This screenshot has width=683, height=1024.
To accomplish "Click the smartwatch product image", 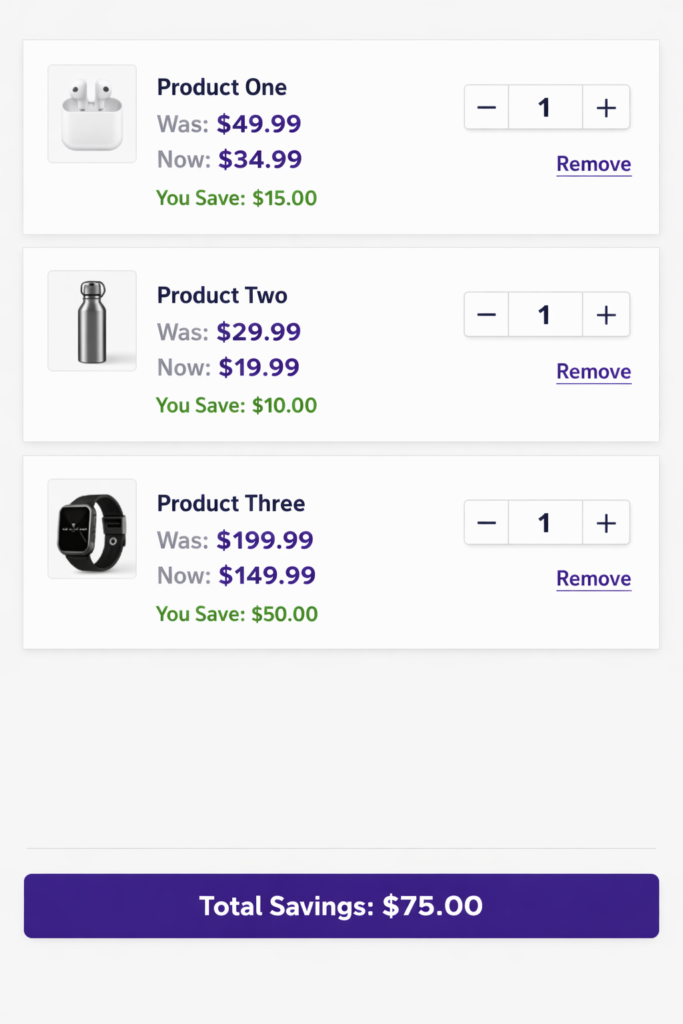I will [x=91, y=528].
